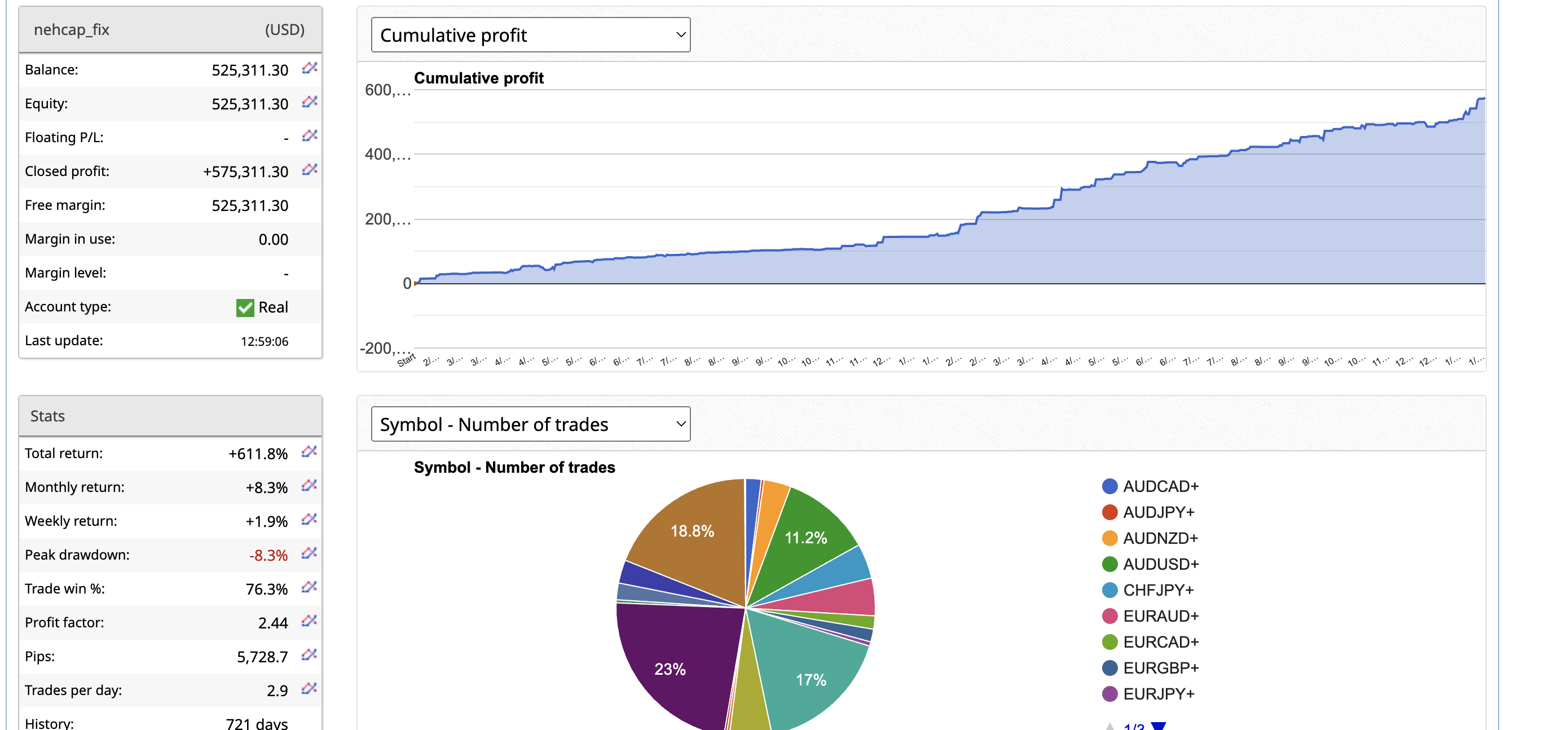Screen dimensions: 1568x730
Task: Click chart icon beside Profit factor
Action: coord(309,621)
